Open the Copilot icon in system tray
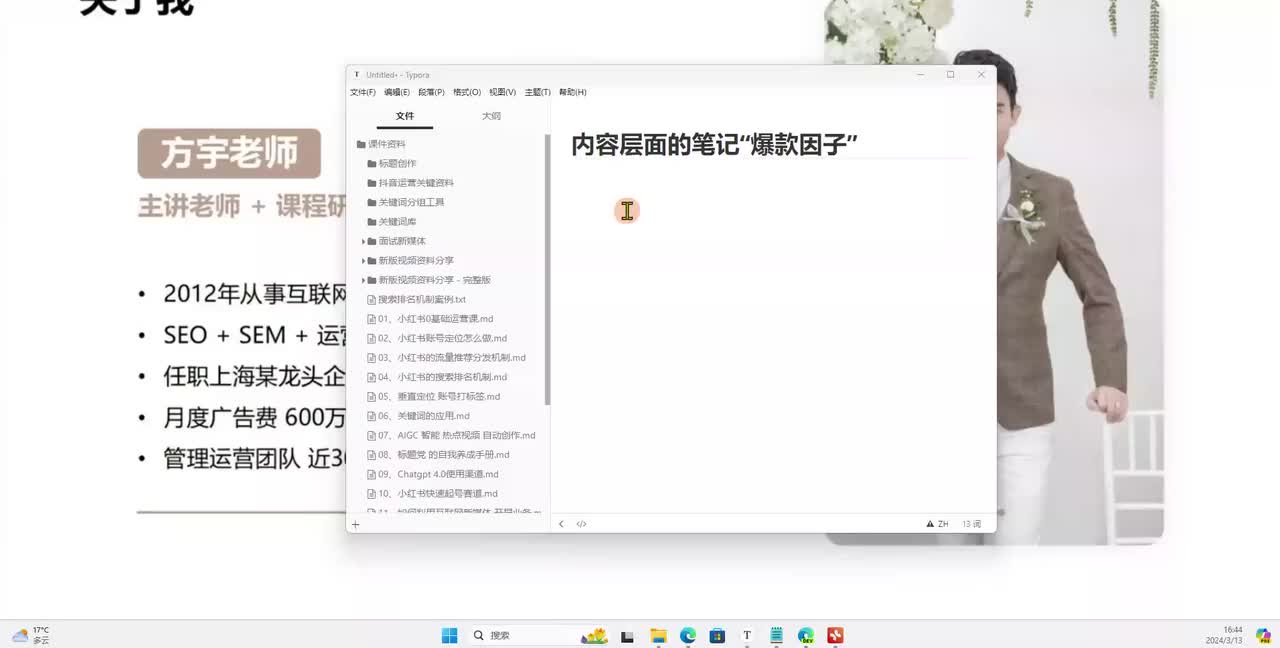 pyautogui.click(x=1263, y=635)
